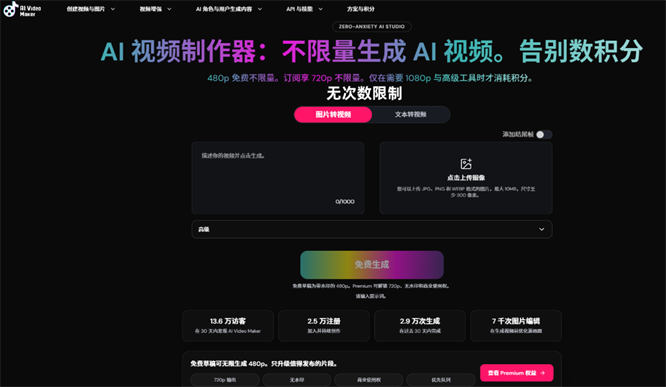
Task: Click the 点击上传图像 upload area
Action: (466, 178)
